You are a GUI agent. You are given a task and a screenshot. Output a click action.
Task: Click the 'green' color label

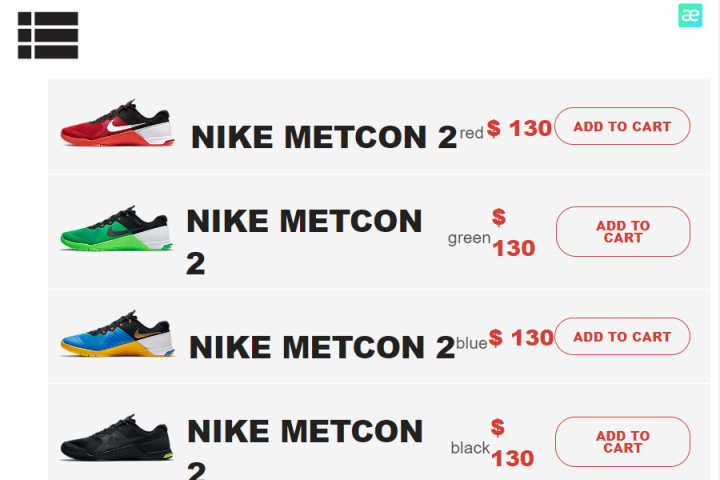click(469, 238)
